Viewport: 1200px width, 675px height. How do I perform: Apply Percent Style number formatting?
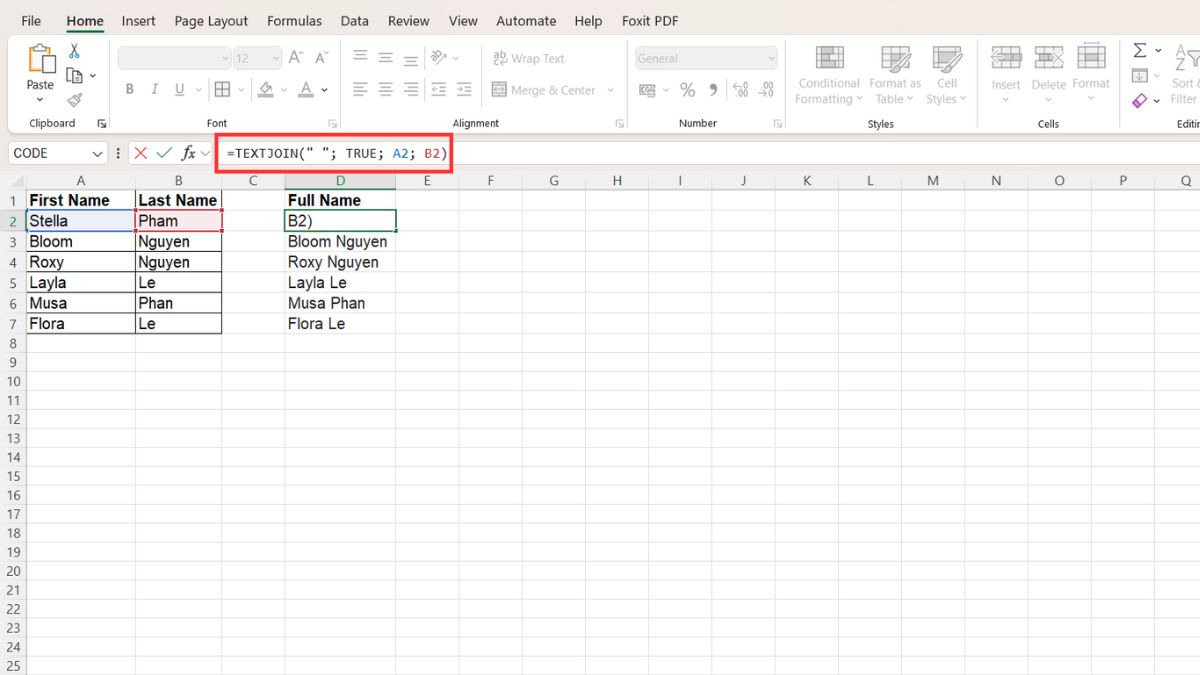[x=687, y=89]
